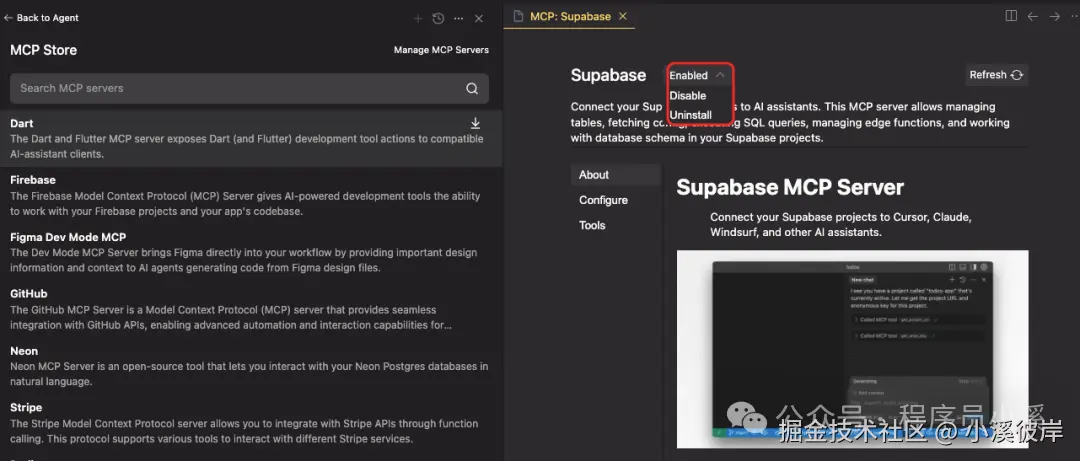Click the Back to Agent arrow link
Viewport: 1080px width, 461px height.
pos(41,18)
